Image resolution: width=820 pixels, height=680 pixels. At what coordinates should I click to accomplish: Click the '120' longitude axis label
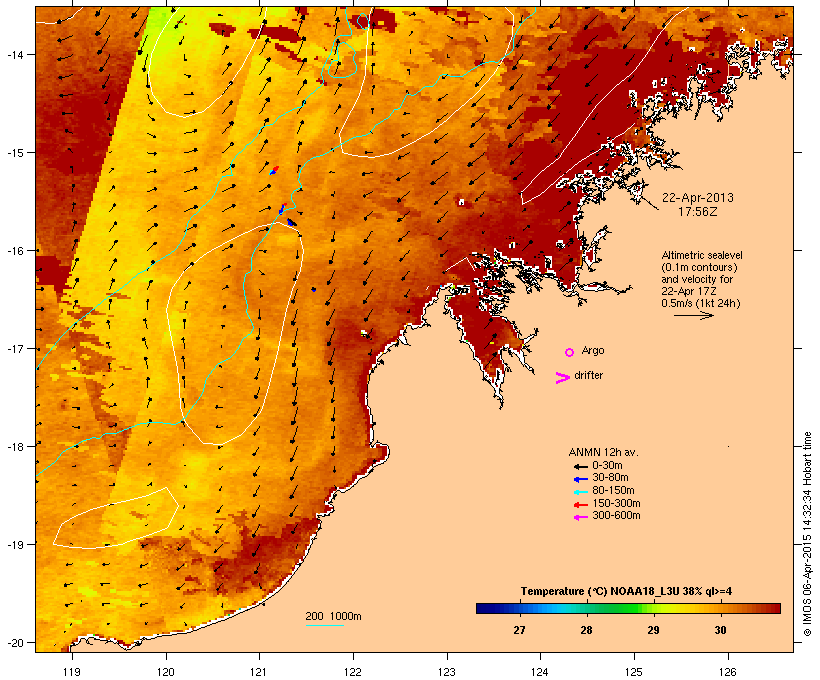(166, 672)
